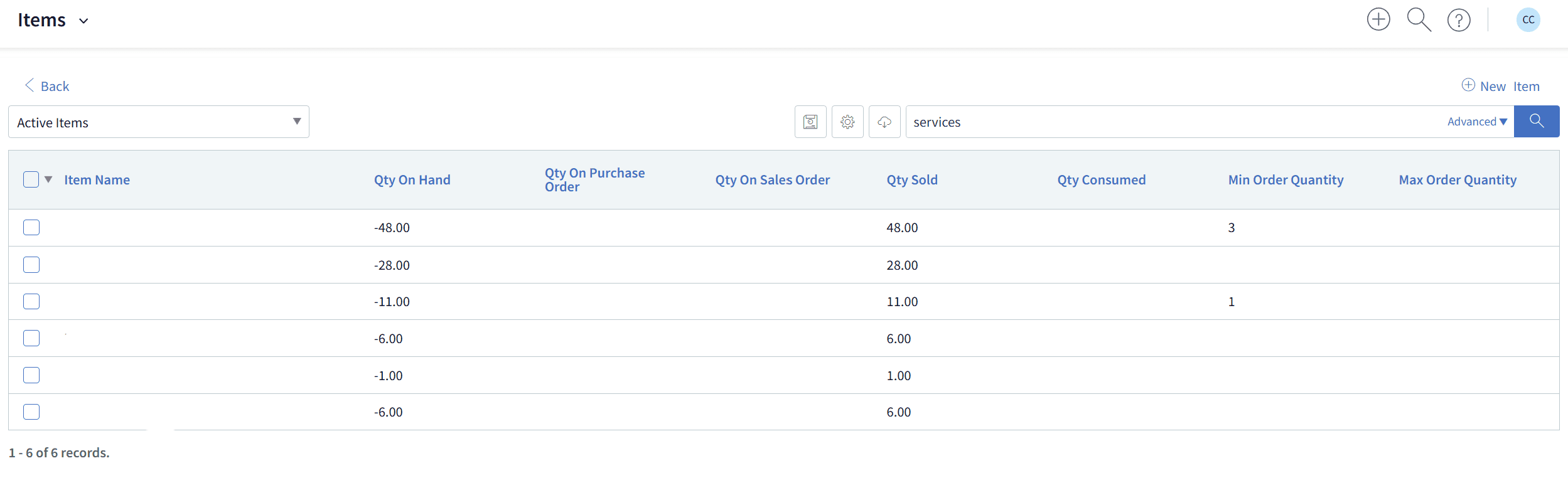1568x478 pixels.
Task: Open global search magnifier in header
Action: (1419, 19)
